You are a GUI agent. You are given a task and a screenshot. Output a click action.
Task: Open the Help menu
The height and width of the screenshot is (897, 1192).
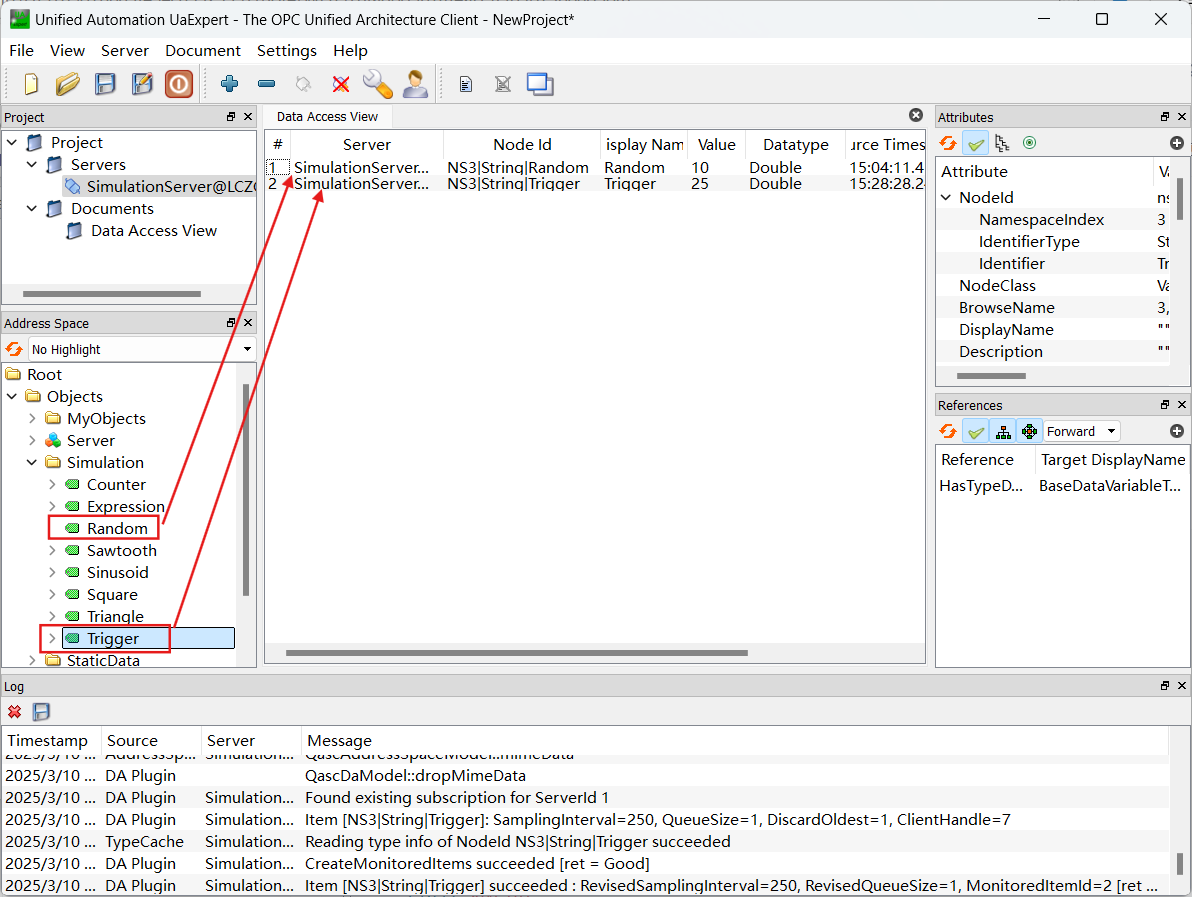[x=350, y=50]
